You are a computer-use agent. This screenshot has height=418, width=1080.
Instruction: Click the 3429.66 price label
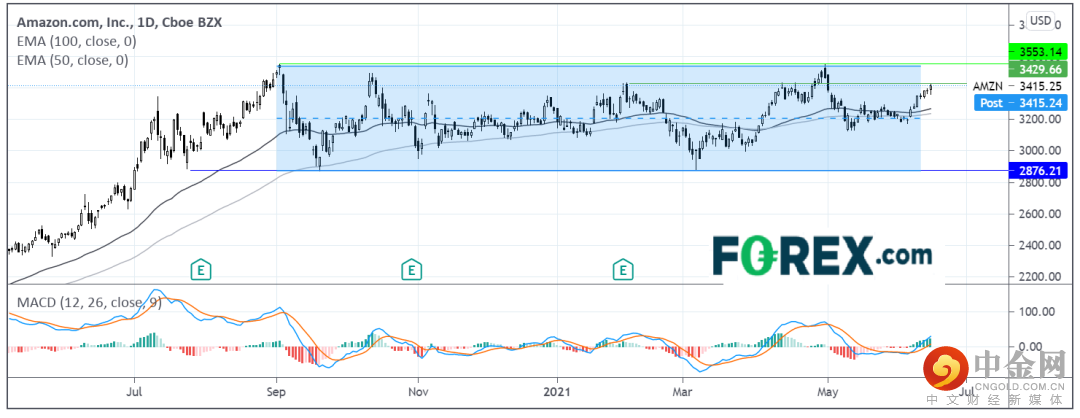[x=1037, y=70]
